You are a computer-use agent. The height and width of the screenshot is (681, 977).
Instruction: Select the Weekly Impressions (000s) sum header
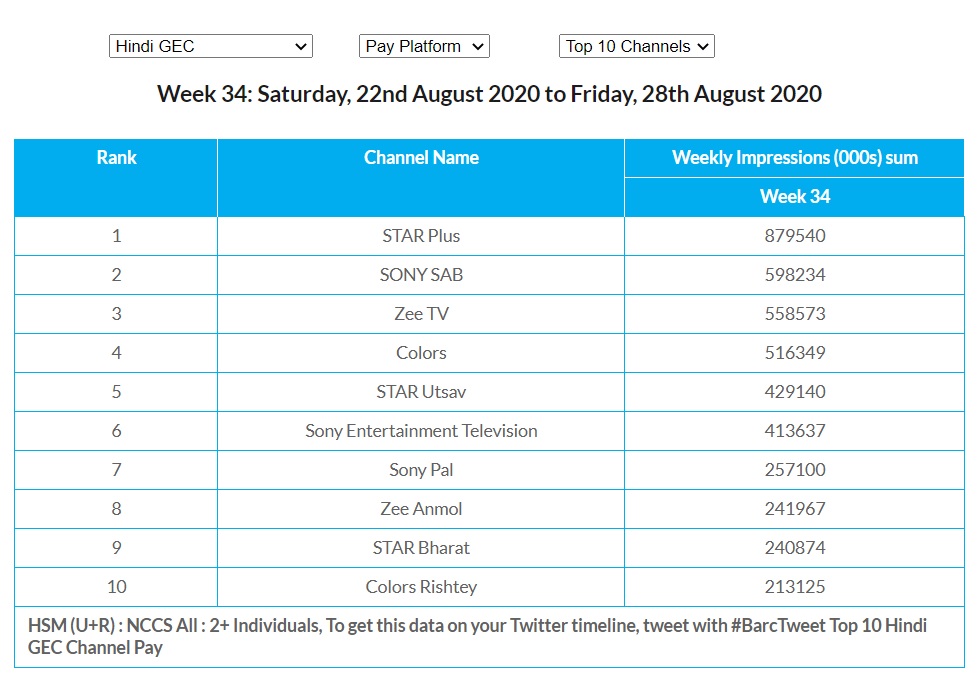pos(794,158)
